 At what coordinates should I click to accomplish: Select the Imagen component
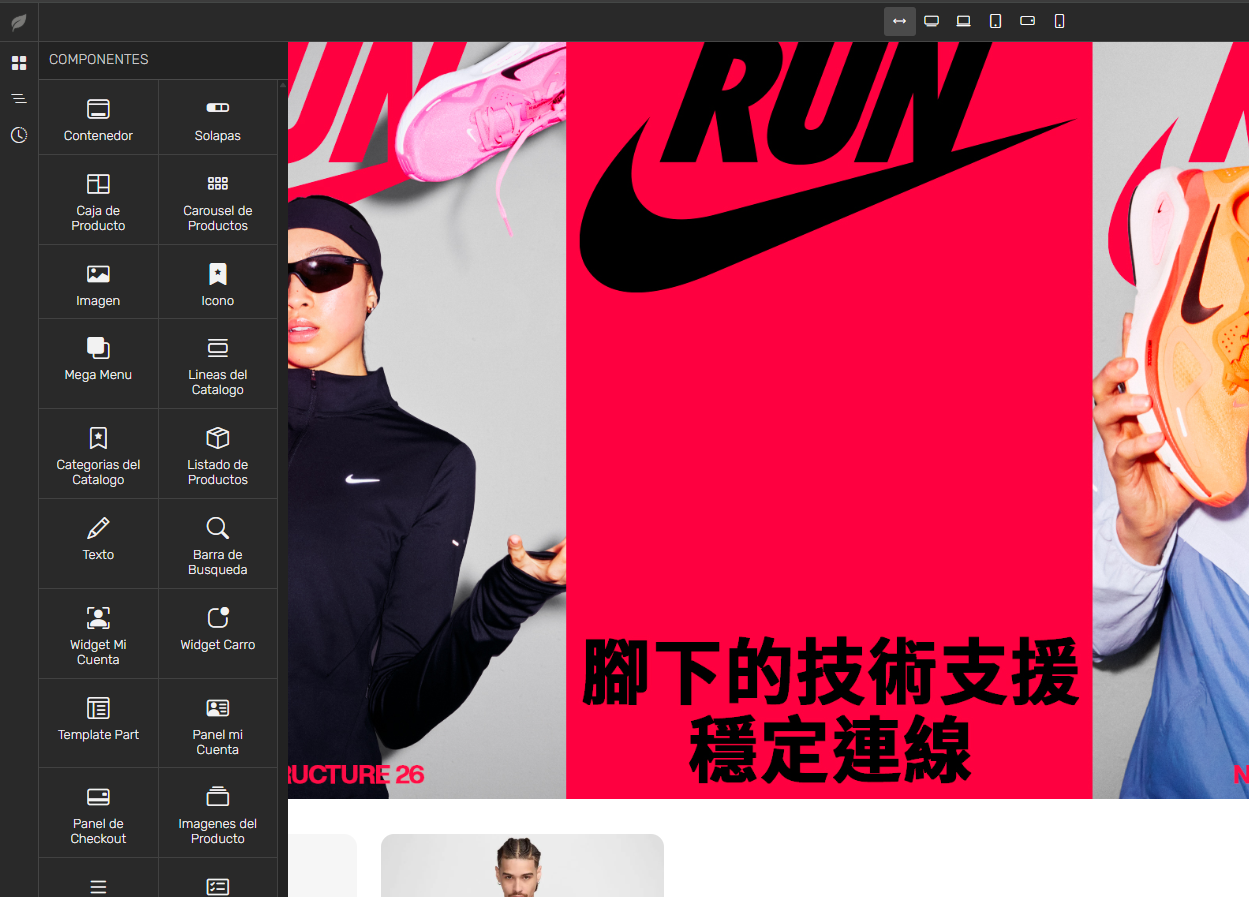pos(98,281)
